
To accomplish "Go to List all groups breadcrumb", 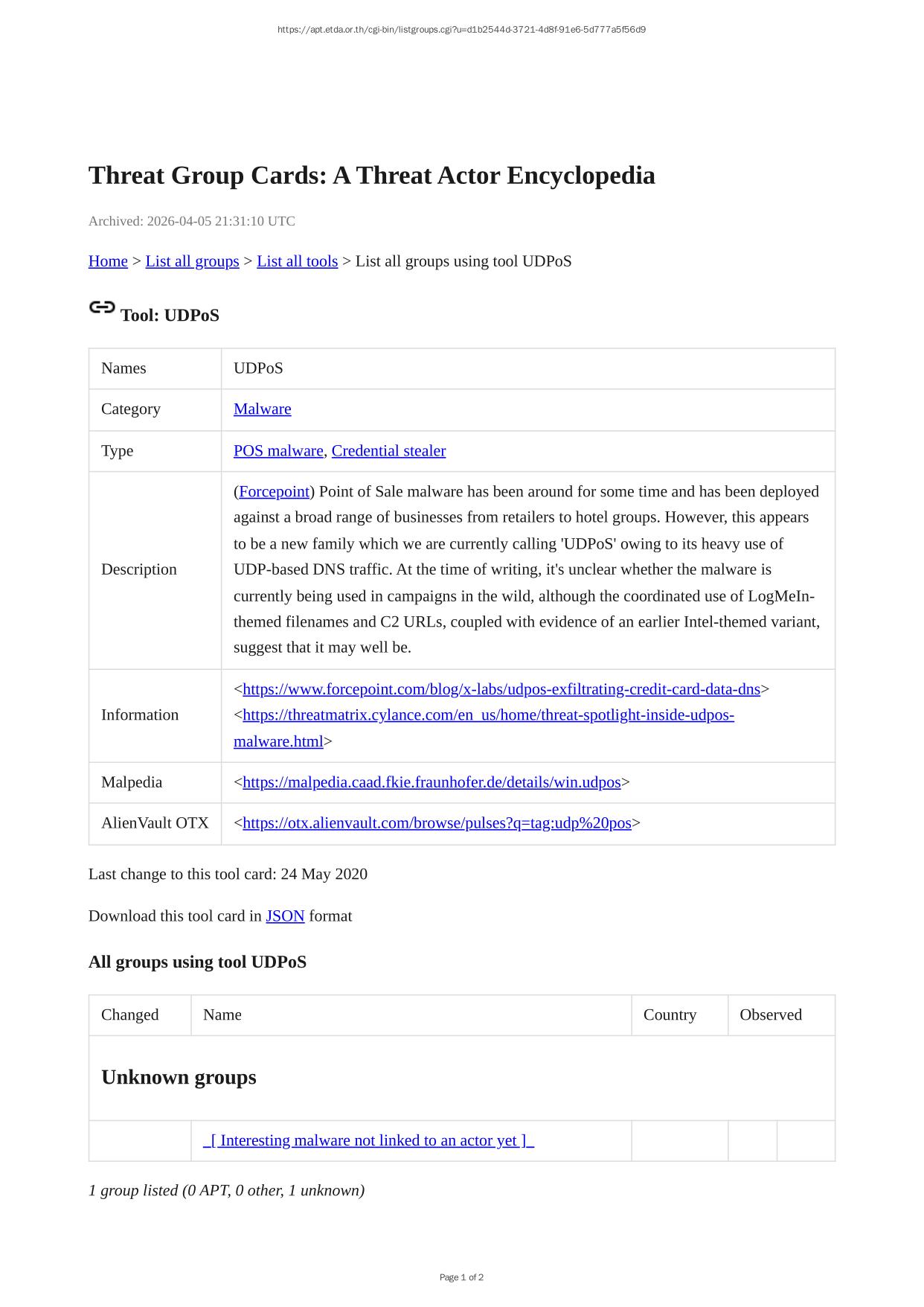I will (192, 261).
